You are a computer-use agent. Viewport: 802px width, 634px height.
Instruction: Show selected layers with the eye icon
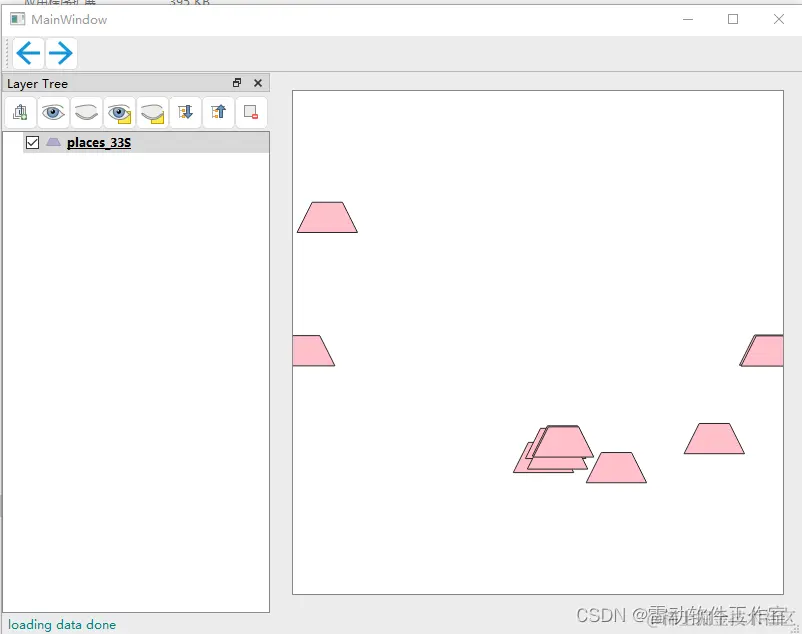[x=119, y=112]
